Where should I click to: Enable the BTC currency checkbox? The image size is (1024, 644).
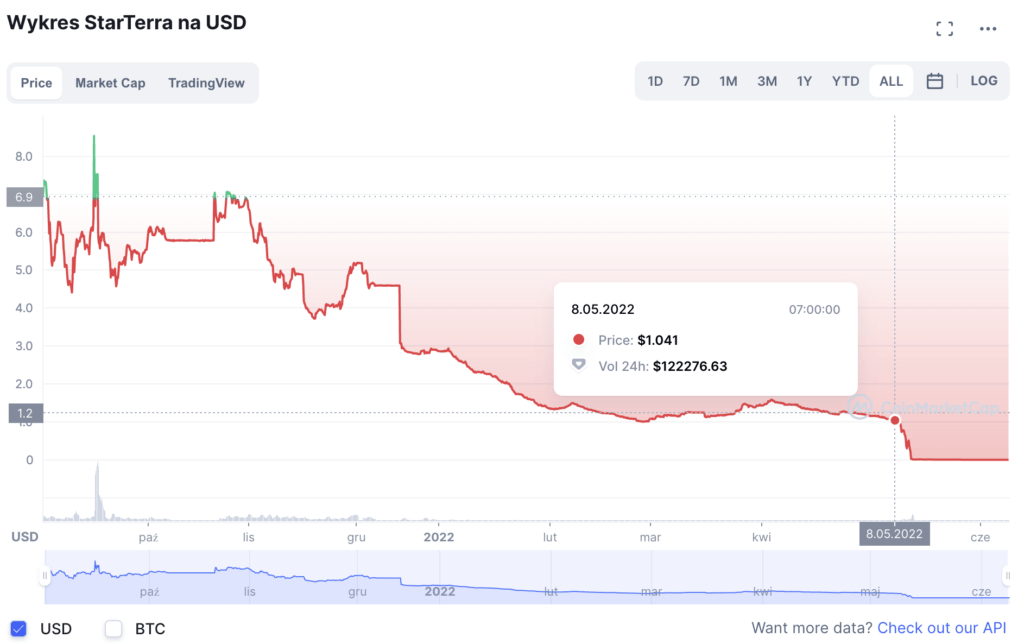pos(114,629)
